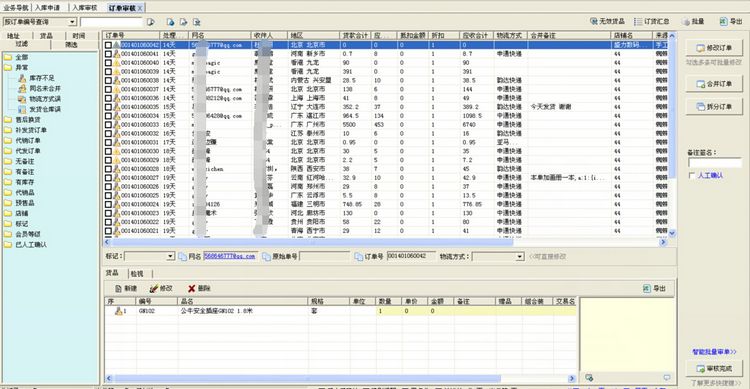Click the red X 删除 icon in goods toolbar
Viewport: 750px width, 389px height.
point(191,289)
